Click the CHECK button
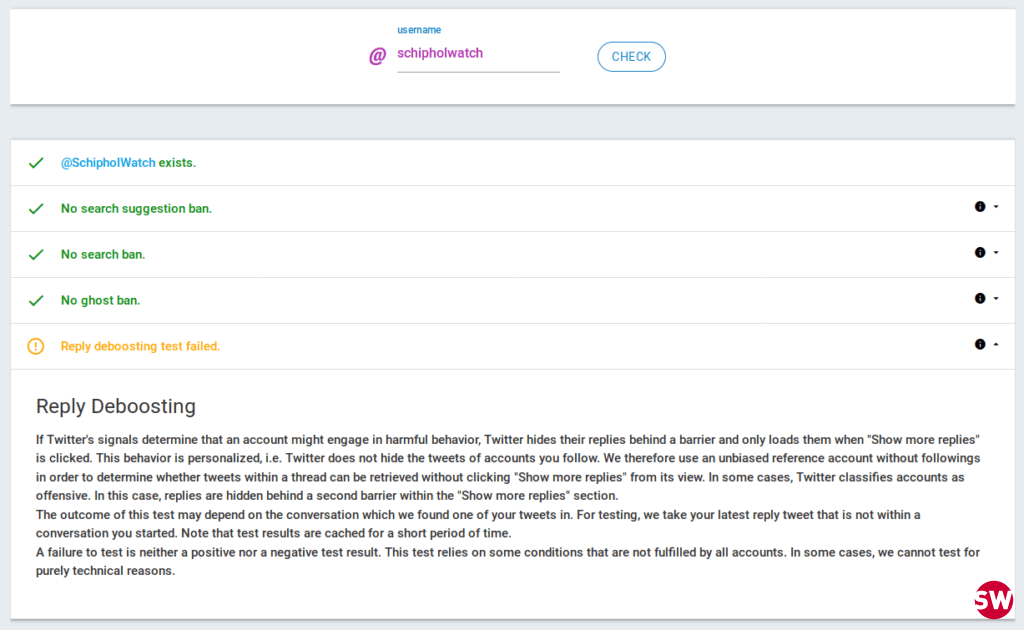The image size is (1024, 630). pyautogui.click(x=631, y=57)
